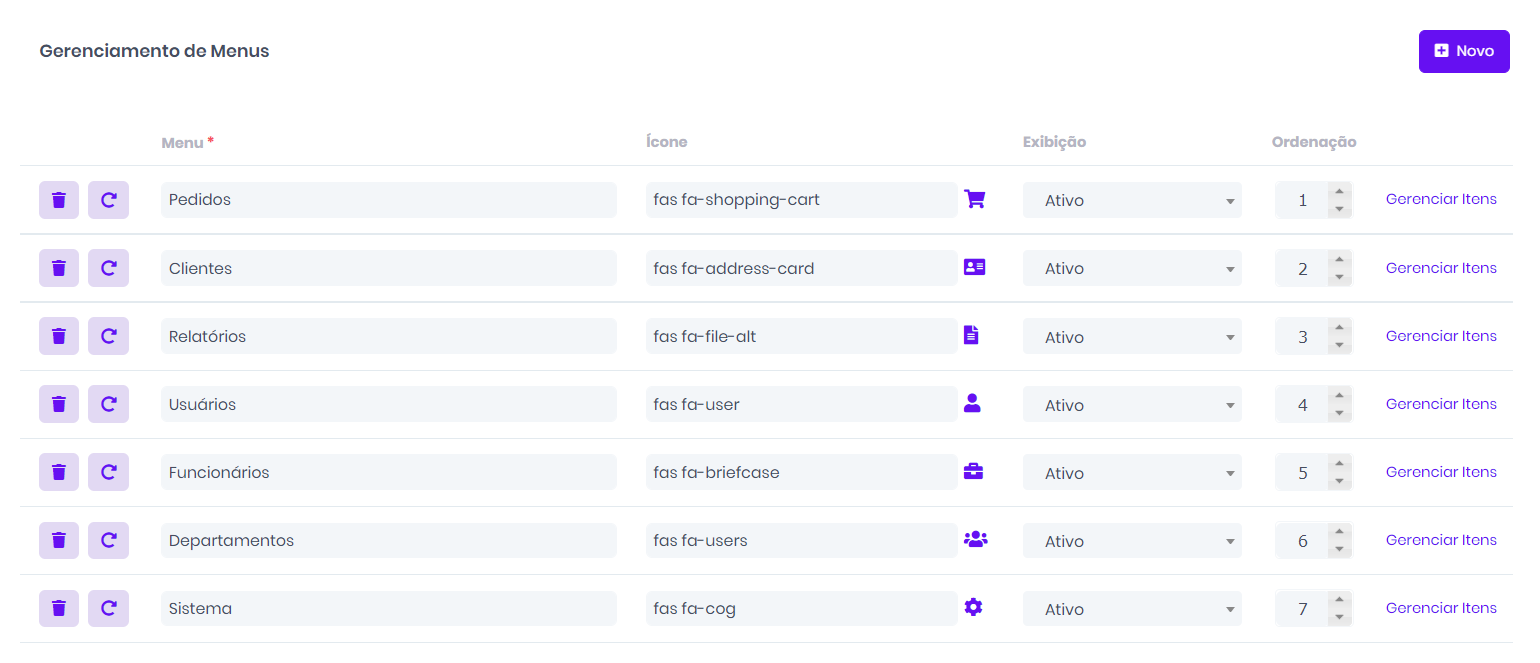Screen dimensions: 1540x663
Task: Delete the Pedidos menu row
Action: tap(59, 200)
